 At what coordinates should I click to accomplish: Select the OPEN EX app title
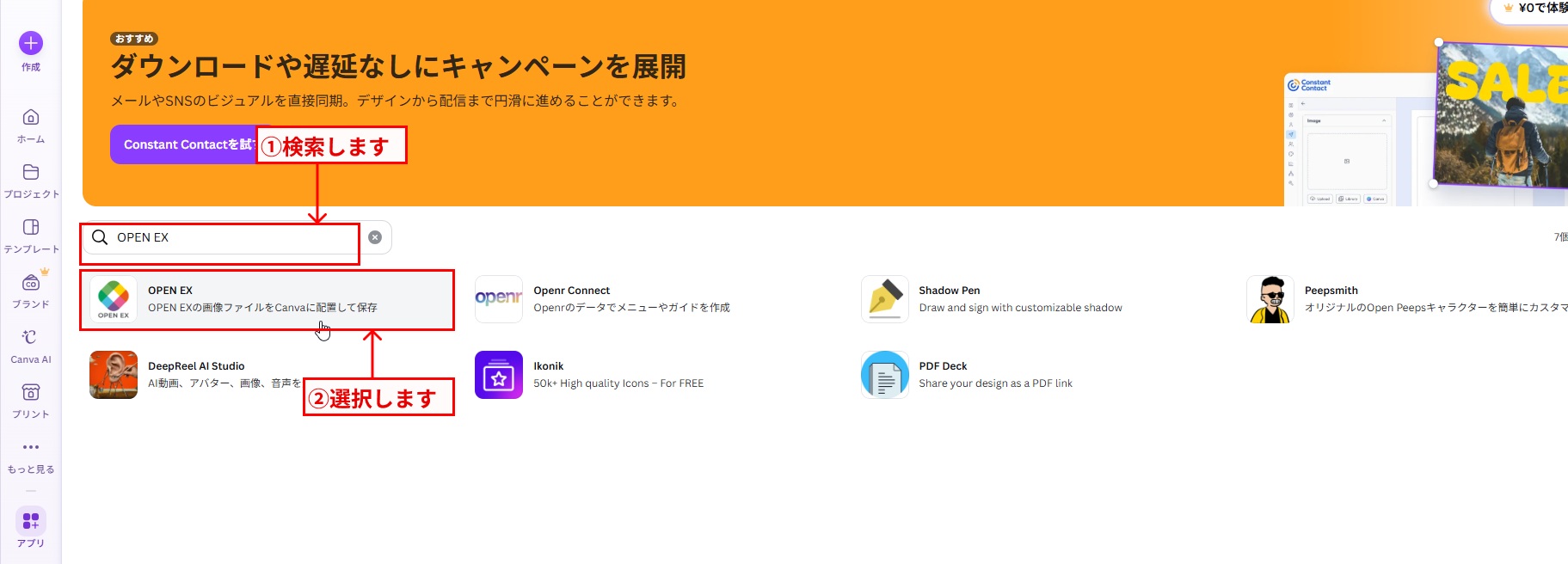[170, 291]
